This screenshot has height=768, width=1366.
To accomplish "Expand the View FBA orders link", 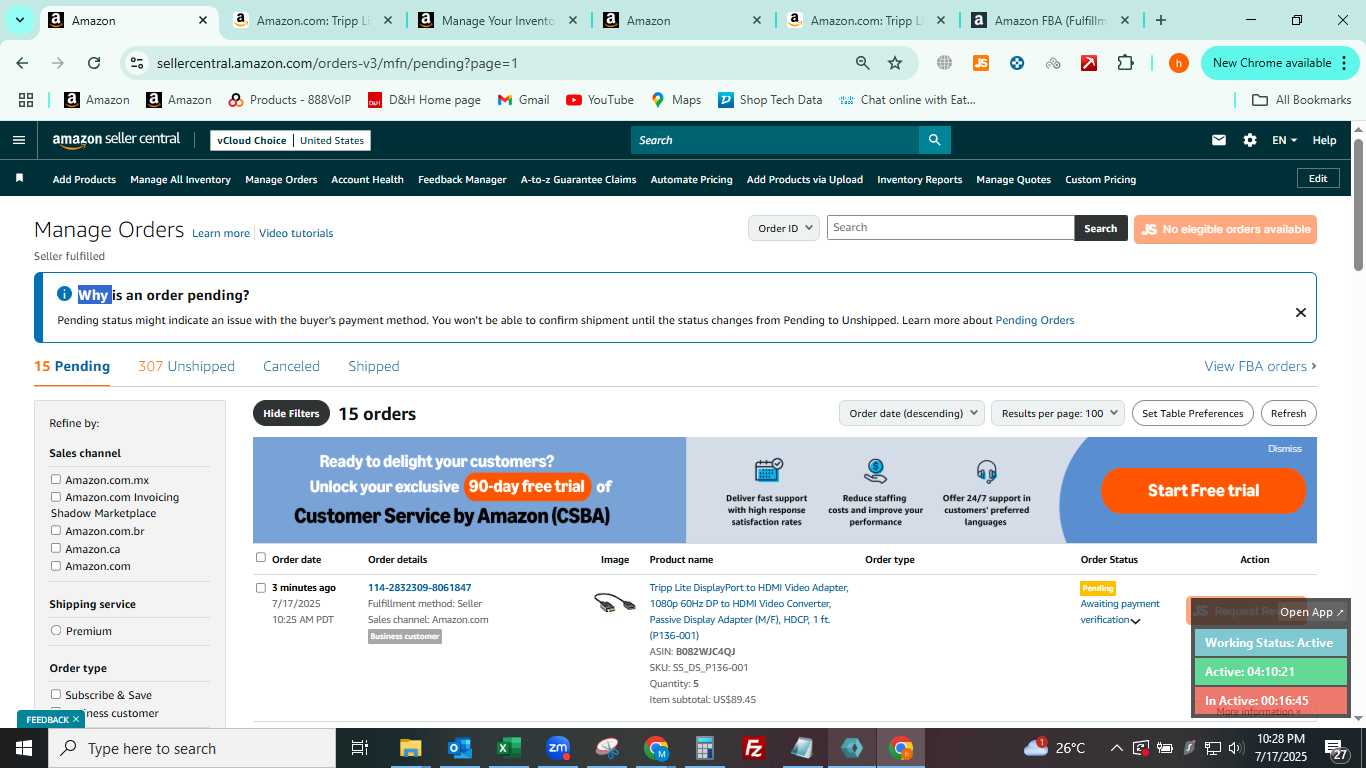I will click(1260, 366).
